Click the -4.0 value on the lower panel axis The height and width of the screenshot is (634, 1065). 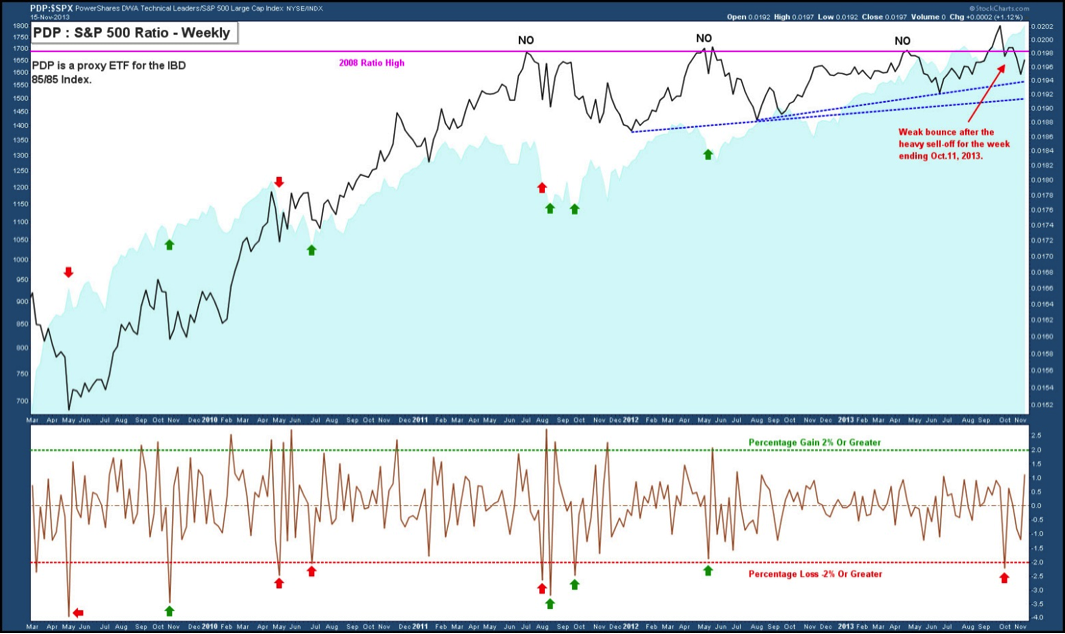click(x=1036, y=618)
